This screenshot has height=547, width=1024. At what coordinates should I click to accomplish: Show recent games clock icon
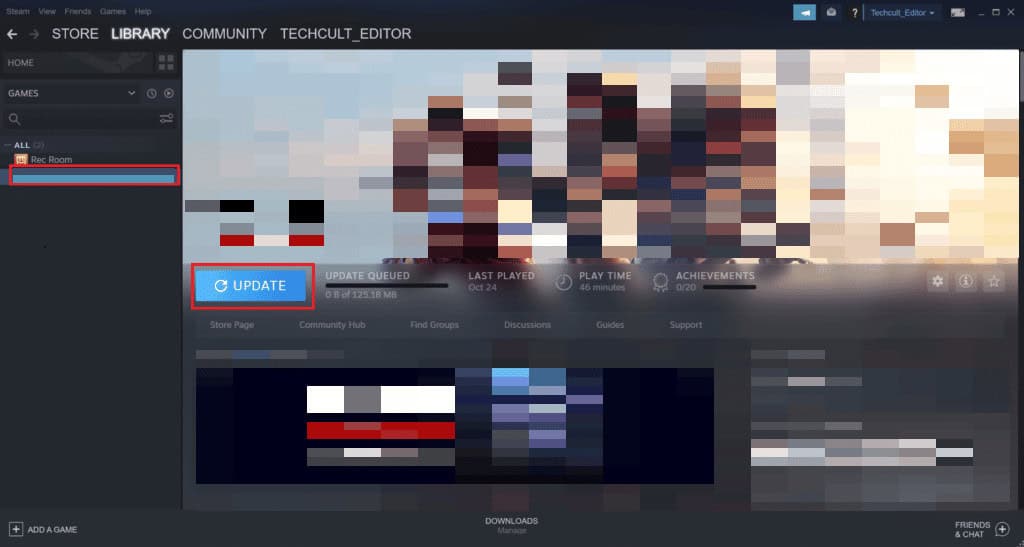click(x=152, y=93)
